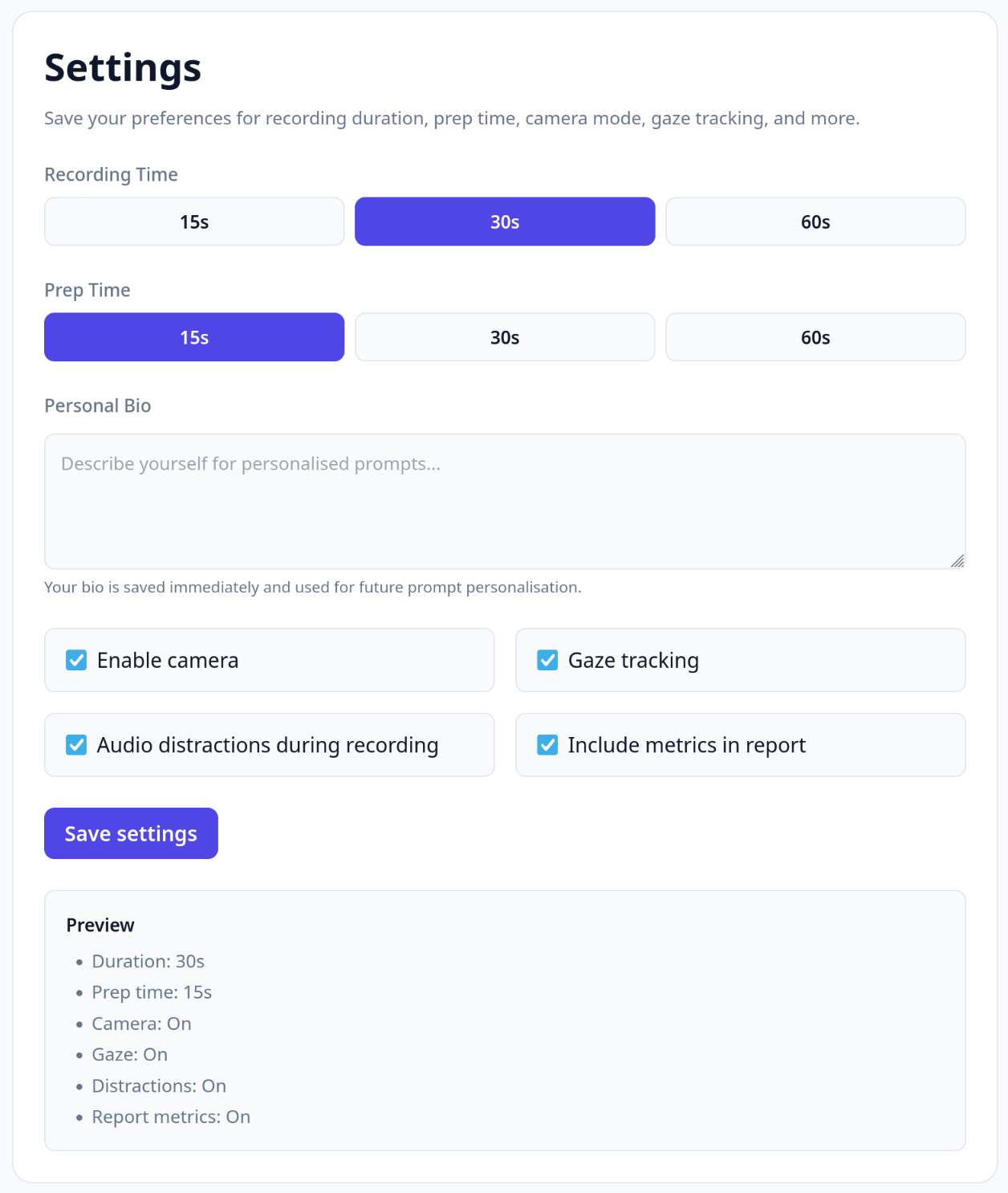Click the Recording Time section label
This screenshot has width=1008, height=1193.
click(111, 174)
